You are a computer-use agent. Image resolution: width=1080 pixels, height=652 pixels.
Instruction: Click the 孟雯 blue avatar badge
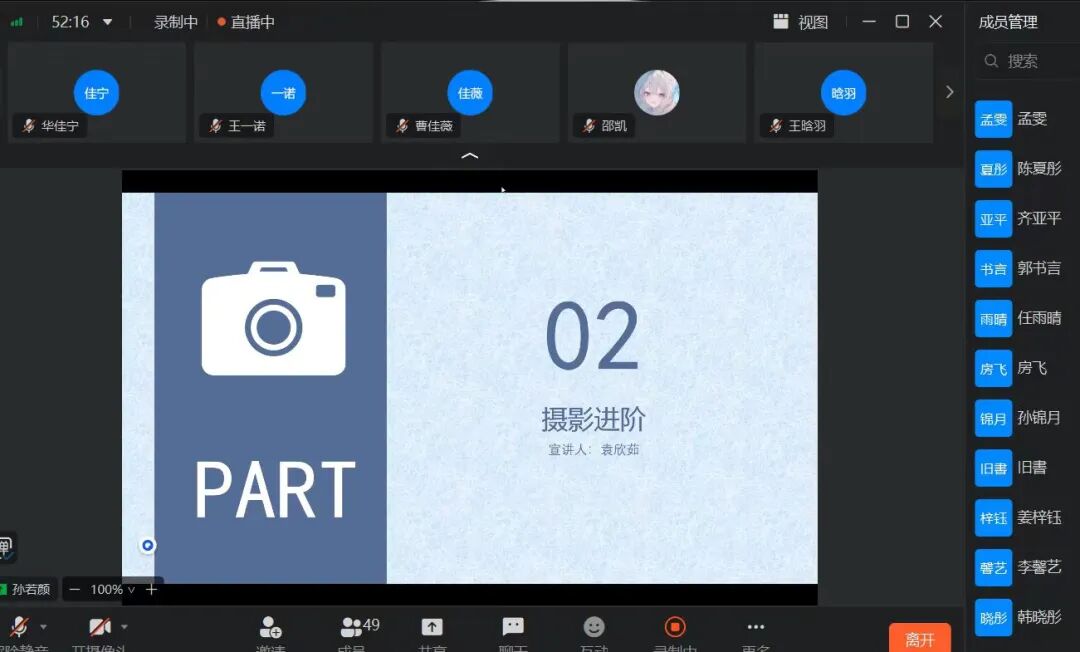tap(993, 119)
